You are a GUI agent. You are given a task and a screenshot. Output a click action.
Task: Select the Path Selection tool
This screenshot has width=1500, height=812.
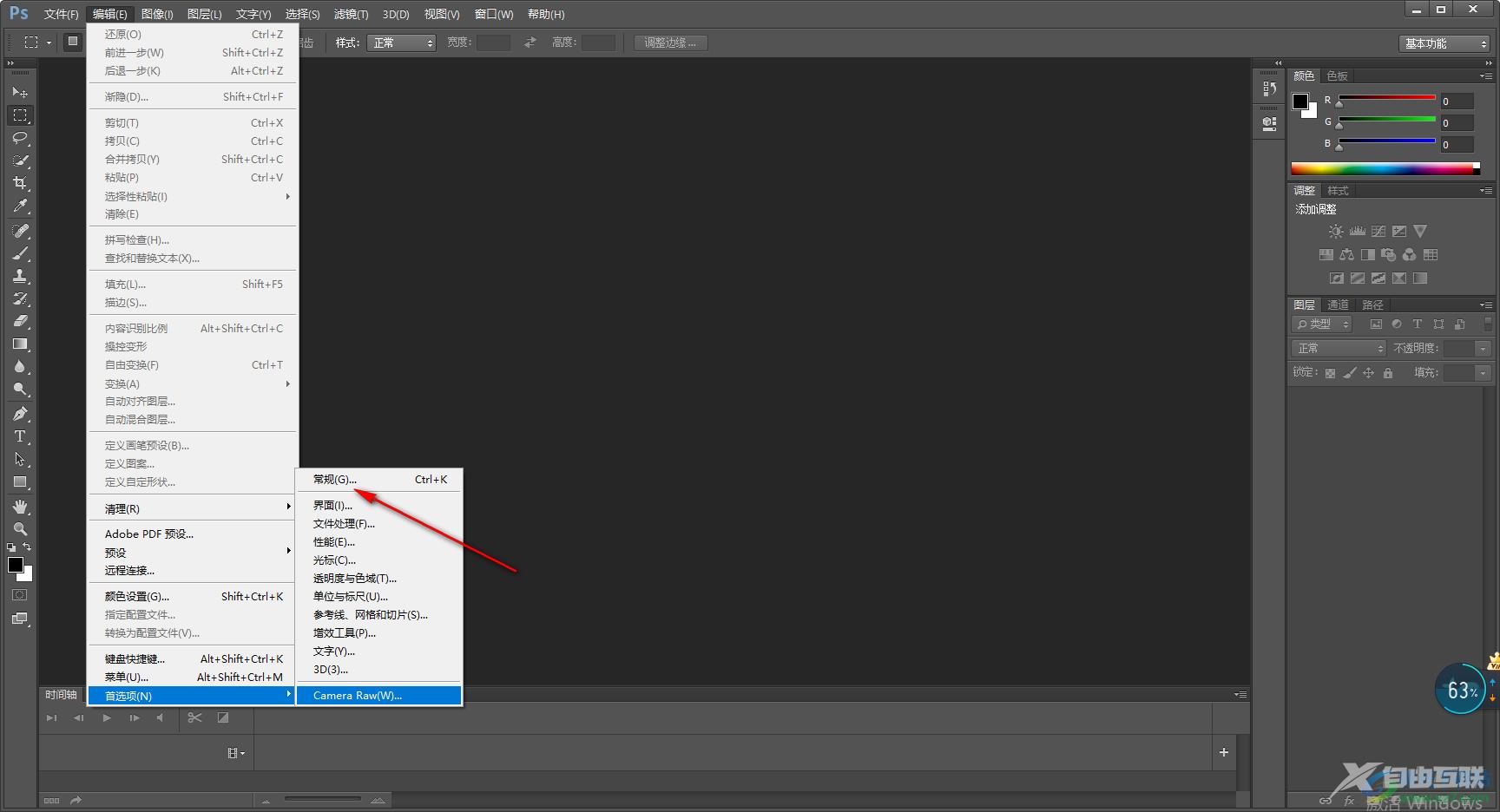(20, 459)
